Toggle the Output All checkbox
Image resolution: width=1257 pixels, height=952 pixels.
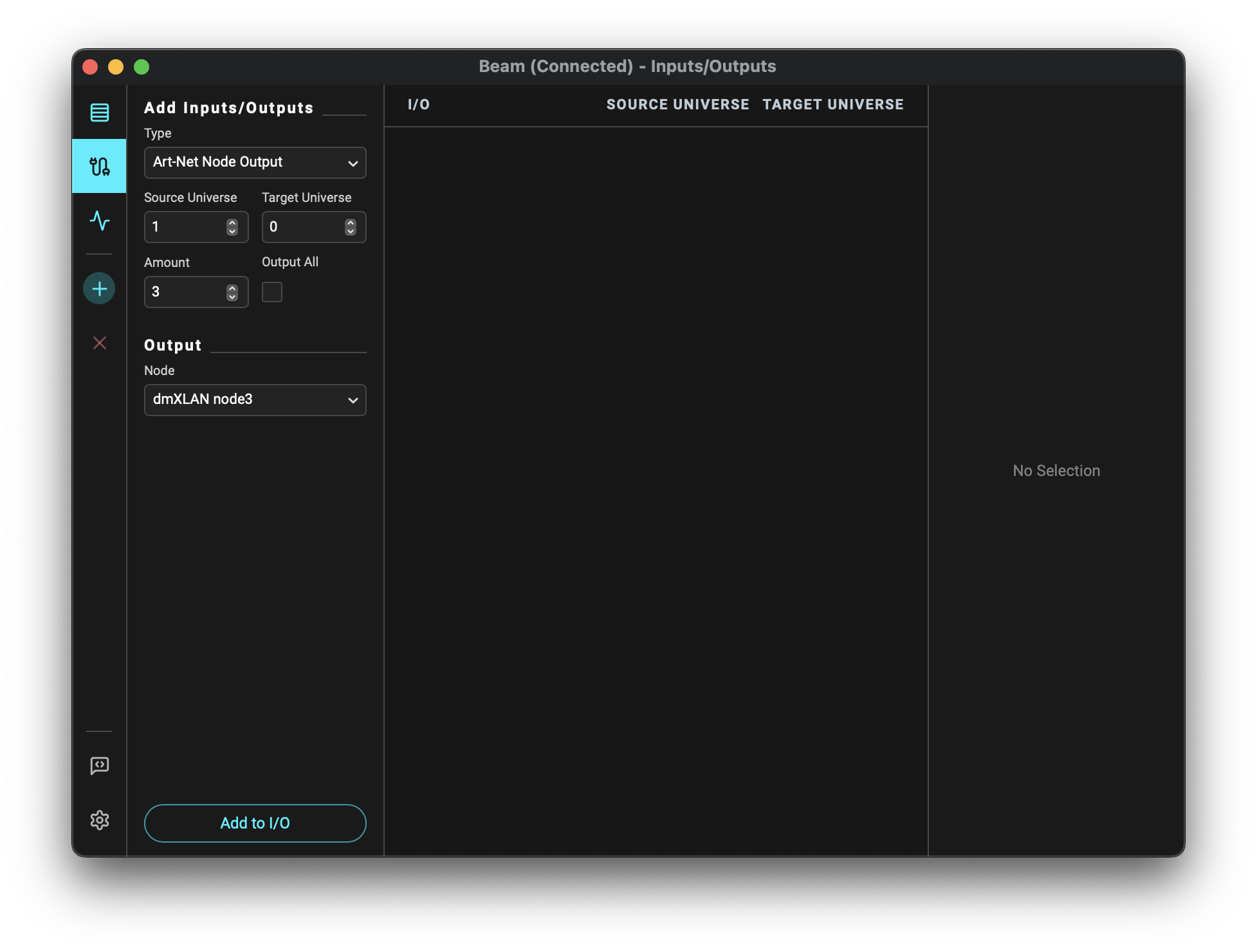click(x=272, y=291)
